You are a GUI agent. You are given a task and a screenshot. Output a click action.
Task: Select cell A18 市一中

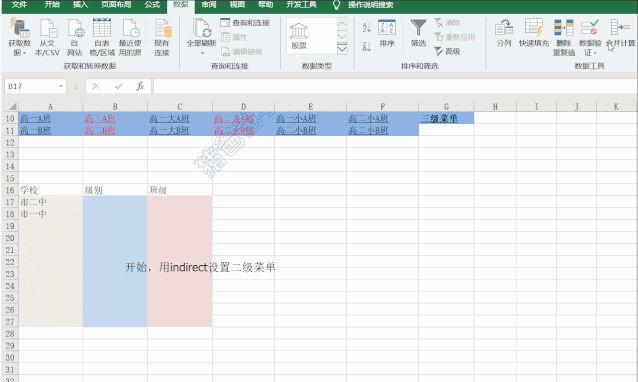[x=50, y=214]
